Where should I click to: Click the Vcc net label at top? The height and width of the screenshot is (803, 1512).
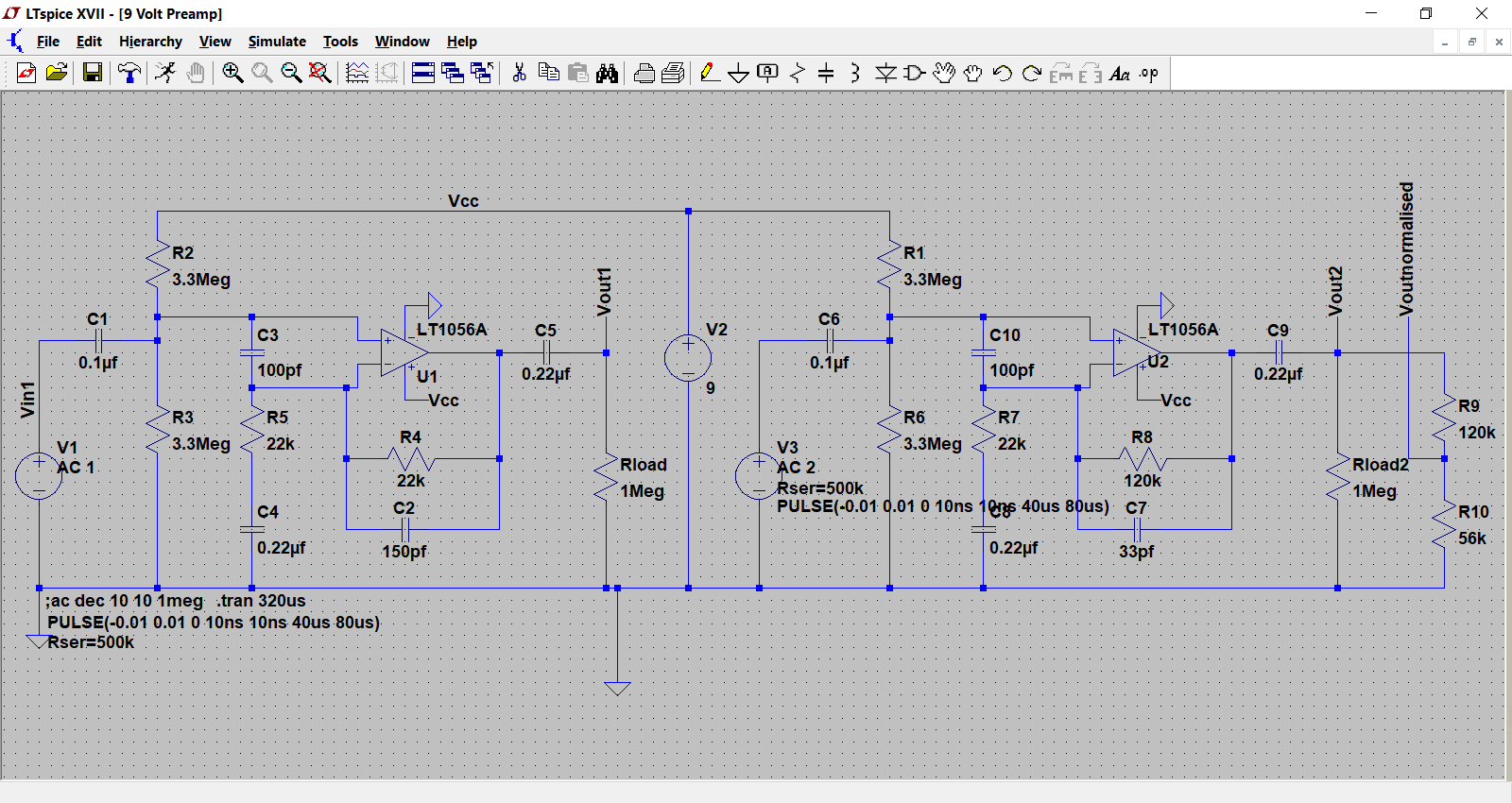pos(463,201)
